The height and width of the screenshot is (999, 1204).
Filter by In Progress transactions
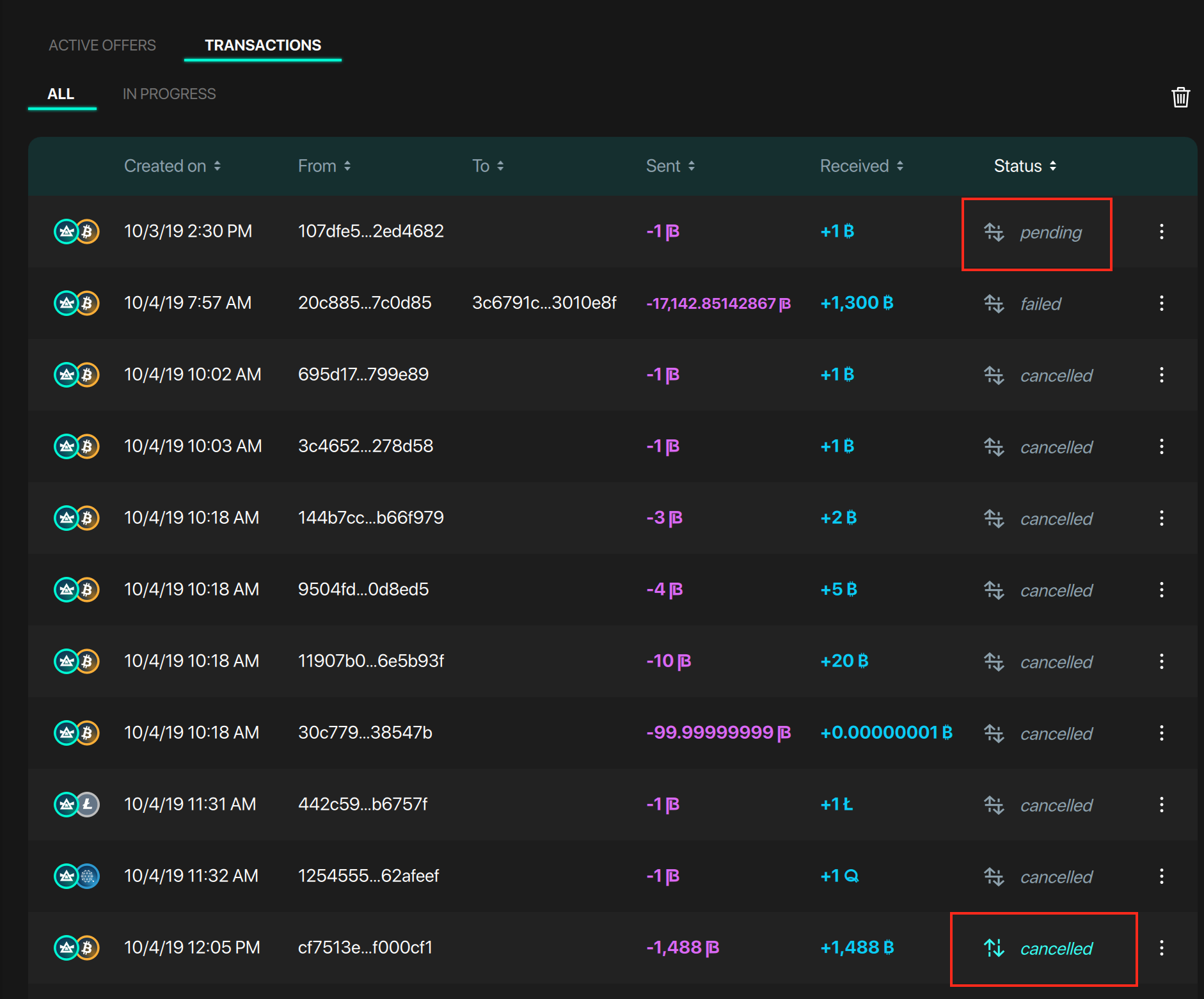click(170, 94)
